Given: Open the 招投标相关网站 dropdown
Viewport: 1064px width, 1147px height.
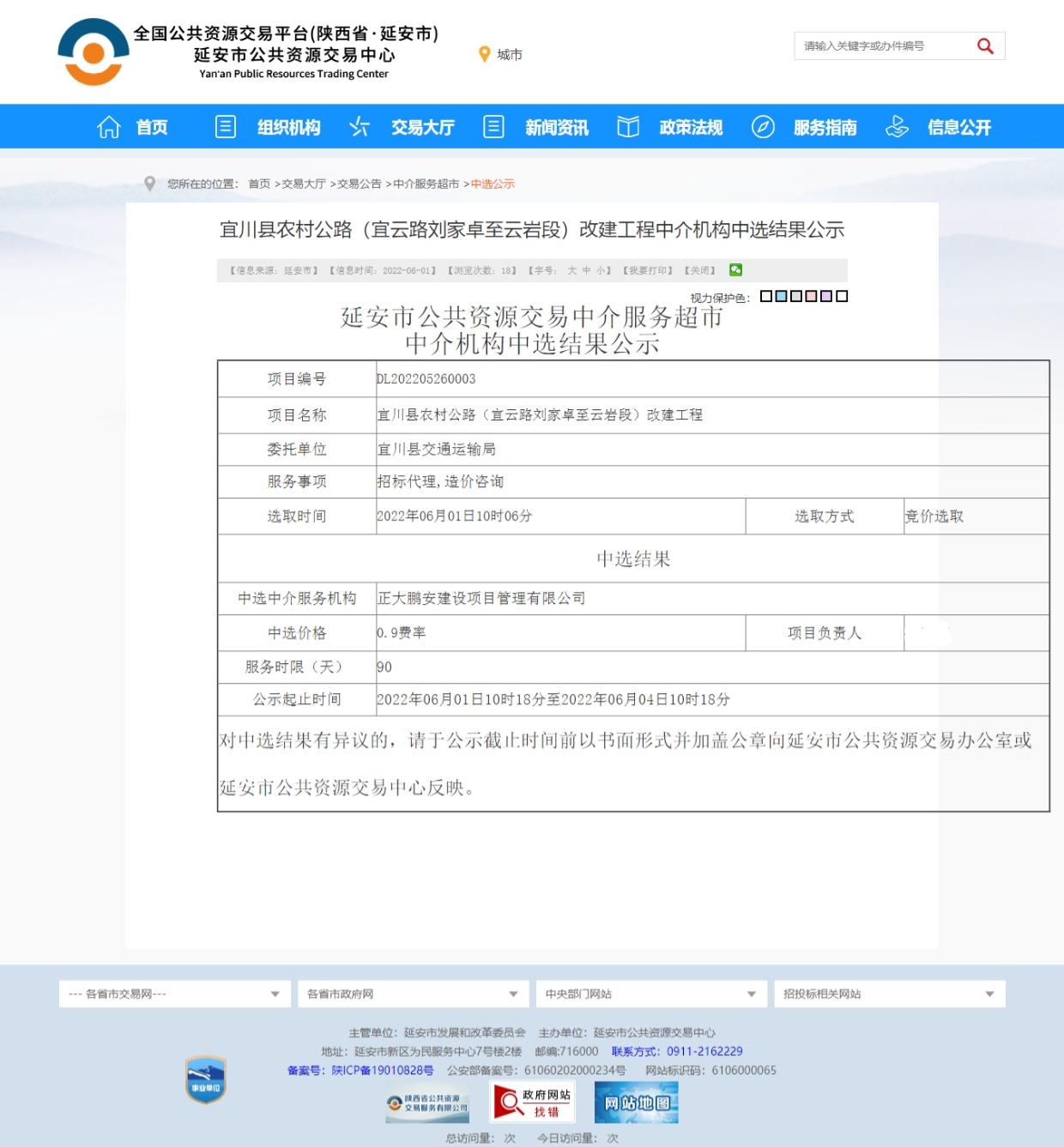Looking at the screenshot, I should click(889, 994).
